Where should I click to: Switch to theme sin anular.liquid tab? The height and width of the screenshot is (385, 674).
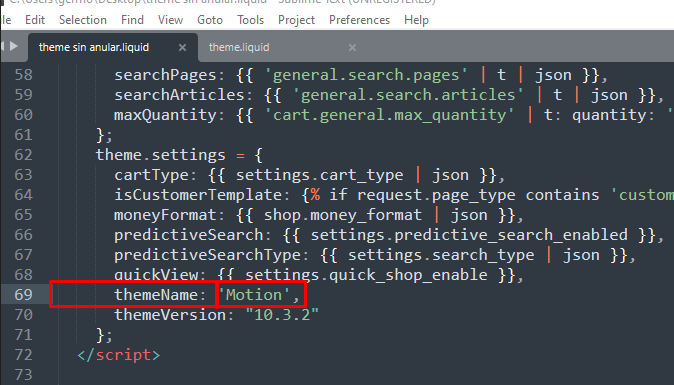(113, 47)
